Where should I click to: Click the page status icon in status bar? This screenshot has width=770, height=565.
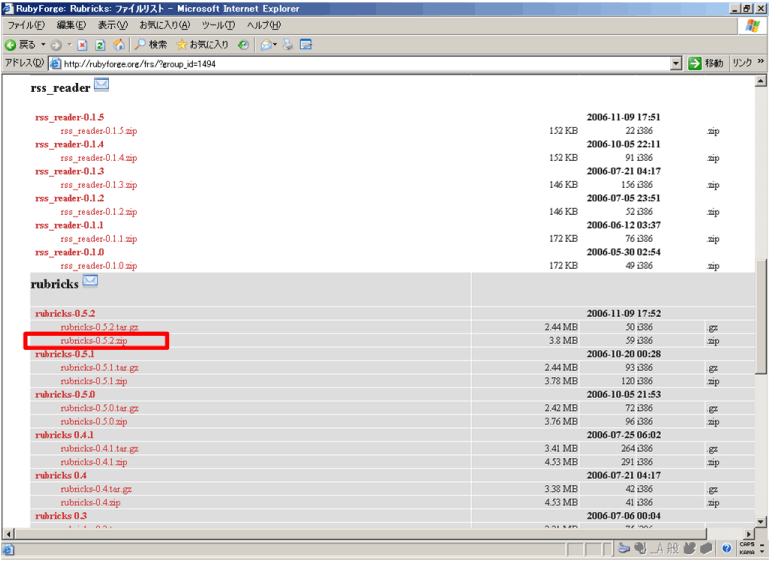click(8, 550)
